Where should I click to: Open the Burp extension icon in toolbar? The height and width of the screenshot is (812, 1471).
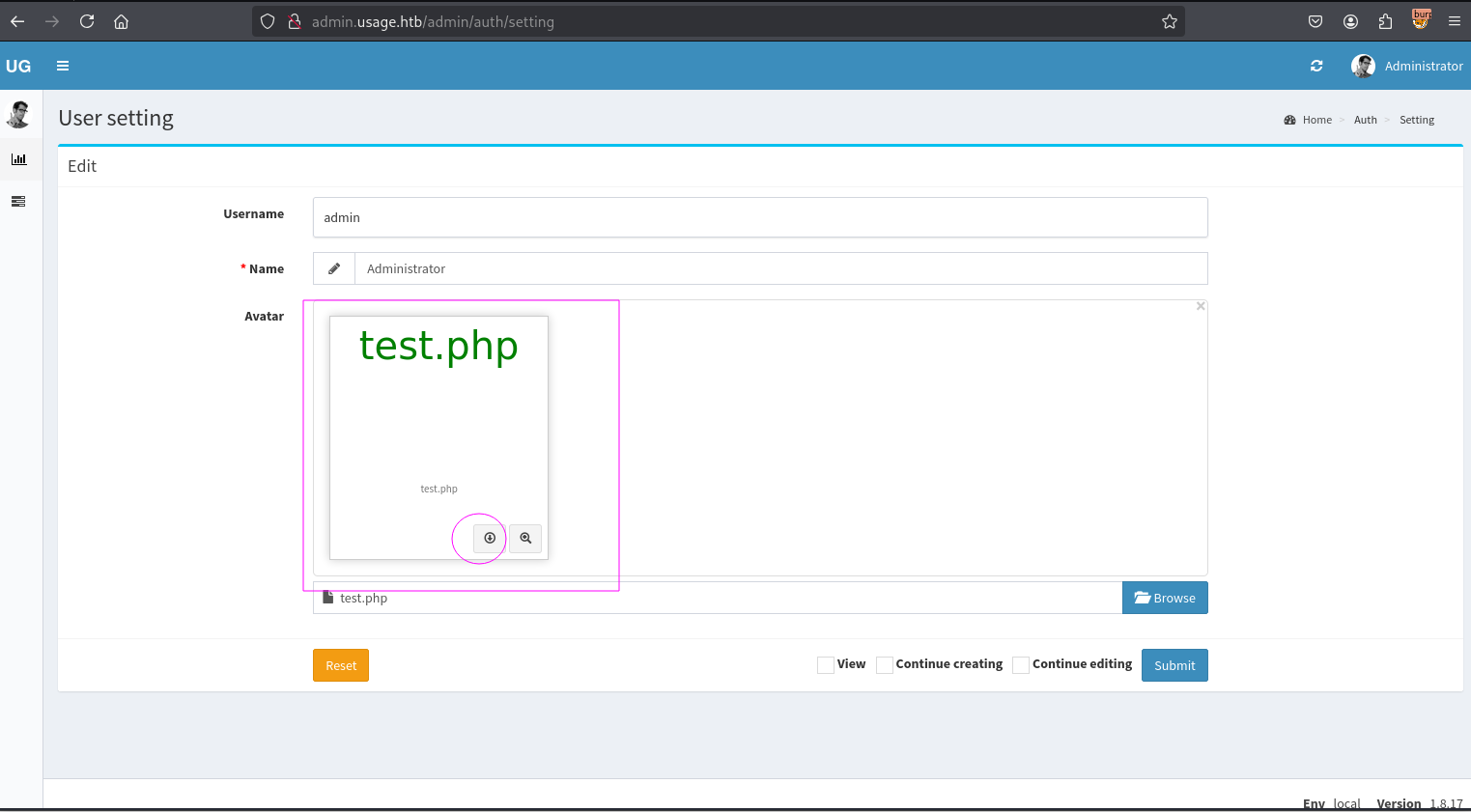coord(1421,19)
